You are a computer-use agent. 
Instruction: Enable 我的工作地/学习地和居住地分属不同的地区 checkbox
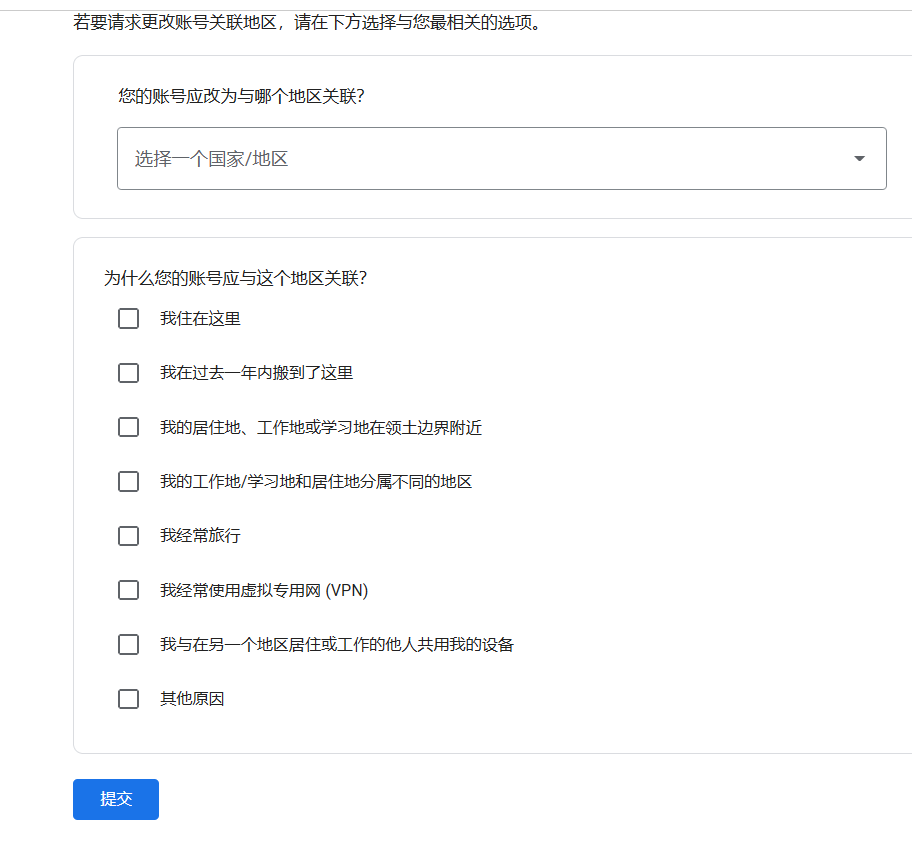(x=128, y=482)
